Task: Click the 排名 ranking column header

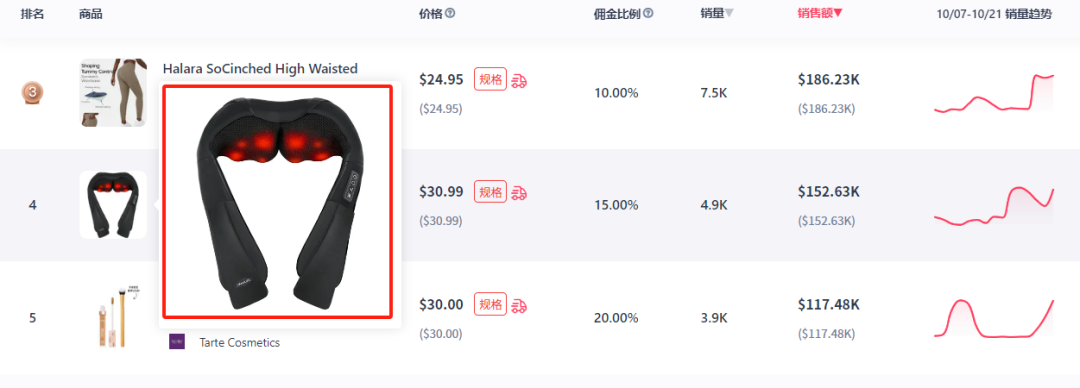Action: coord(32,14)
